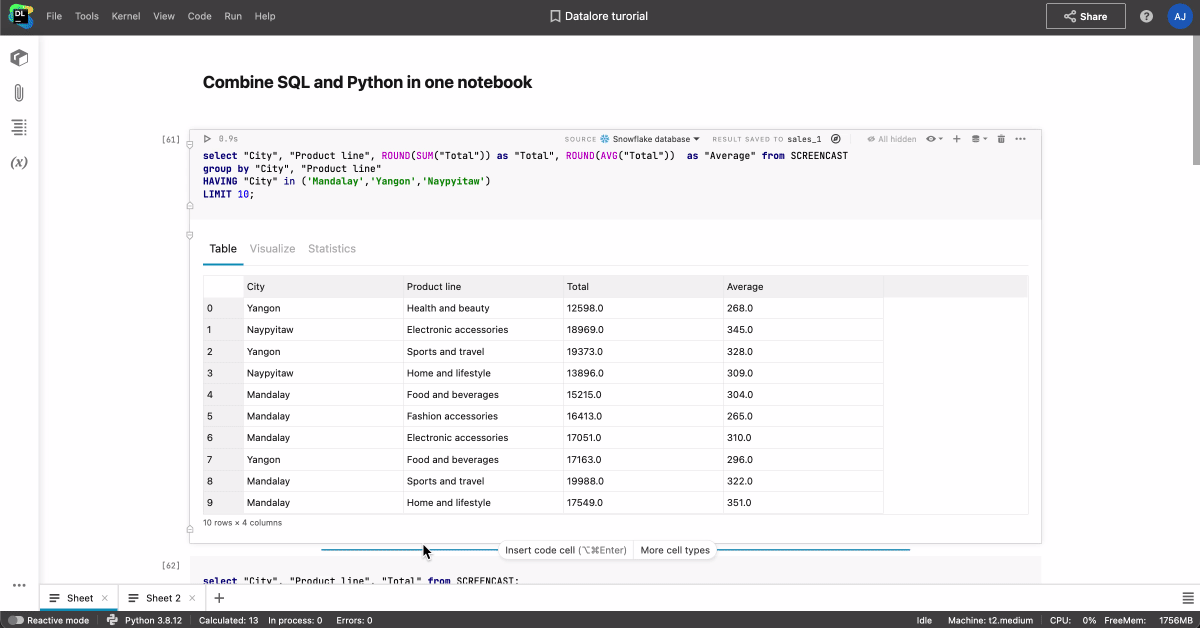
Task: Click the bookmark icon next to notebook title
Action: pyautogui.click(x=555, y=16)
